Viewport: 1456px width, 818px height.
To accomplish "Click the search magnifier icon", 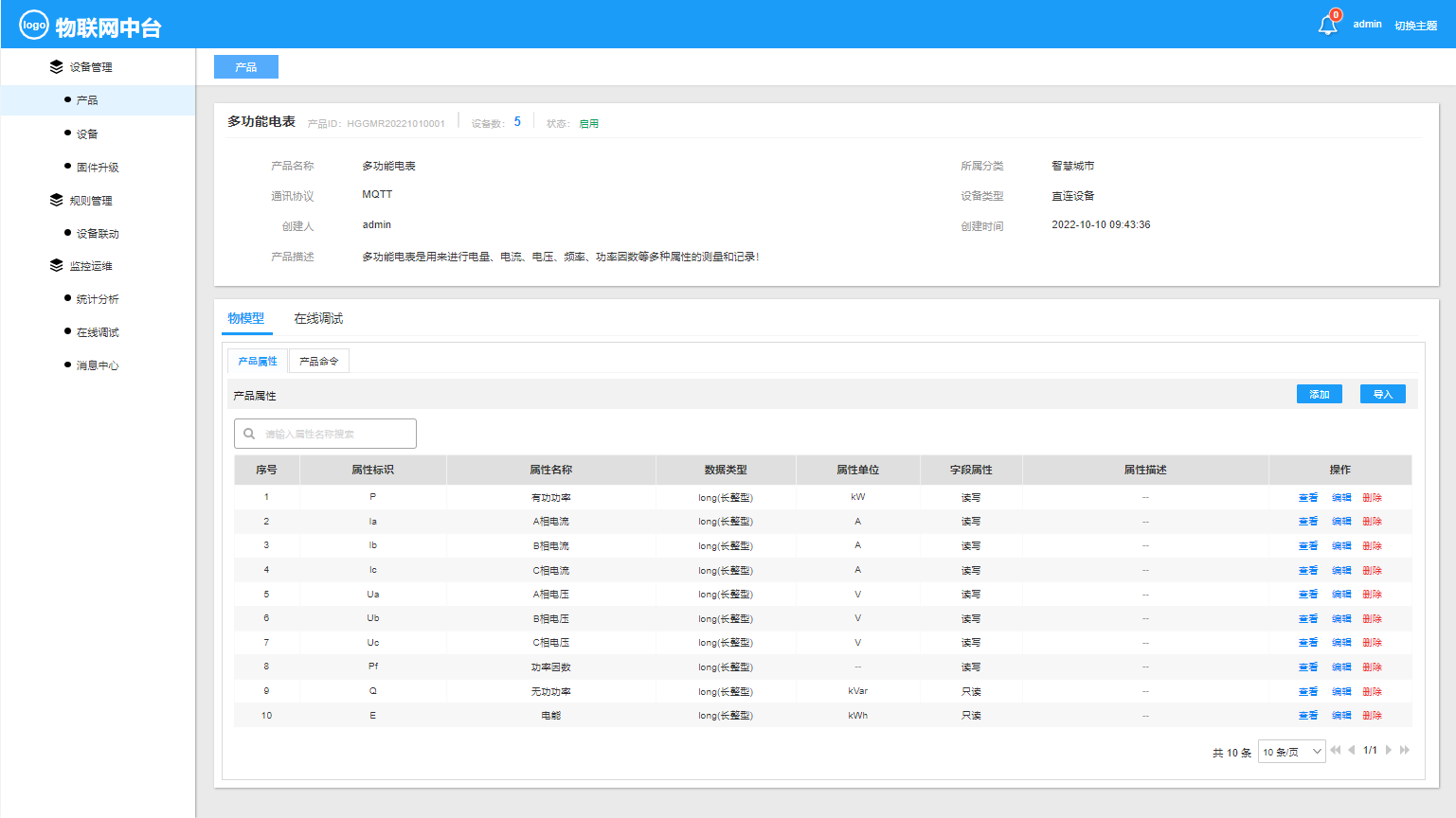I will coord(249,434).
